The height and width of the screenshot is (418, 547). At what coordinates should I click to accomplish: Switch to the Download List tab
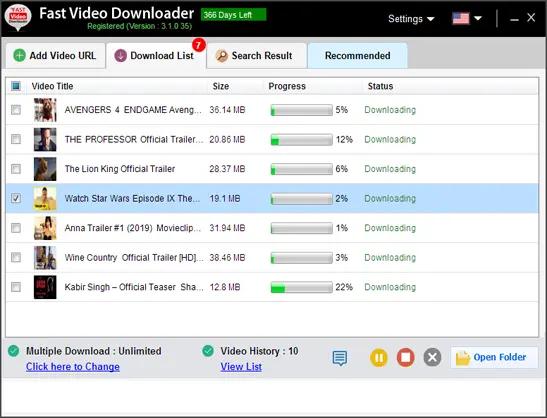click(156, 56)
